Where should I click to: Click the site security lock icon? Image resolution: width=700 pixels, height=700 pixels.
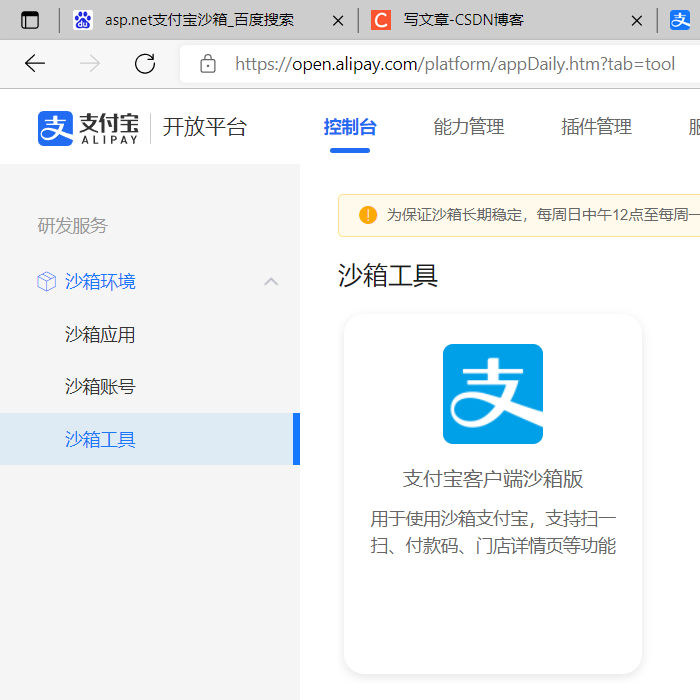click(208, 63)
